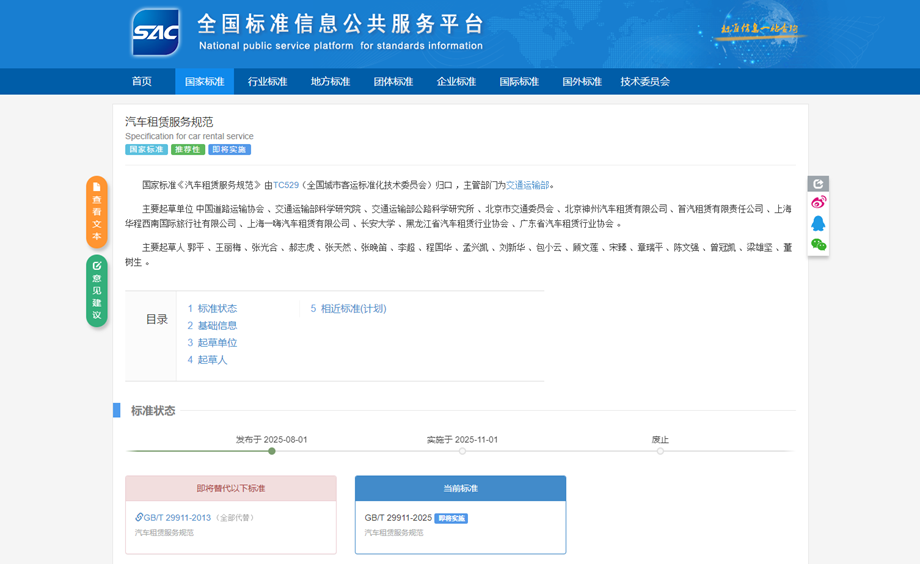Click the 发布于 2025-08-01 timeline point
The image size is (920, 564).
coord(272,451)
